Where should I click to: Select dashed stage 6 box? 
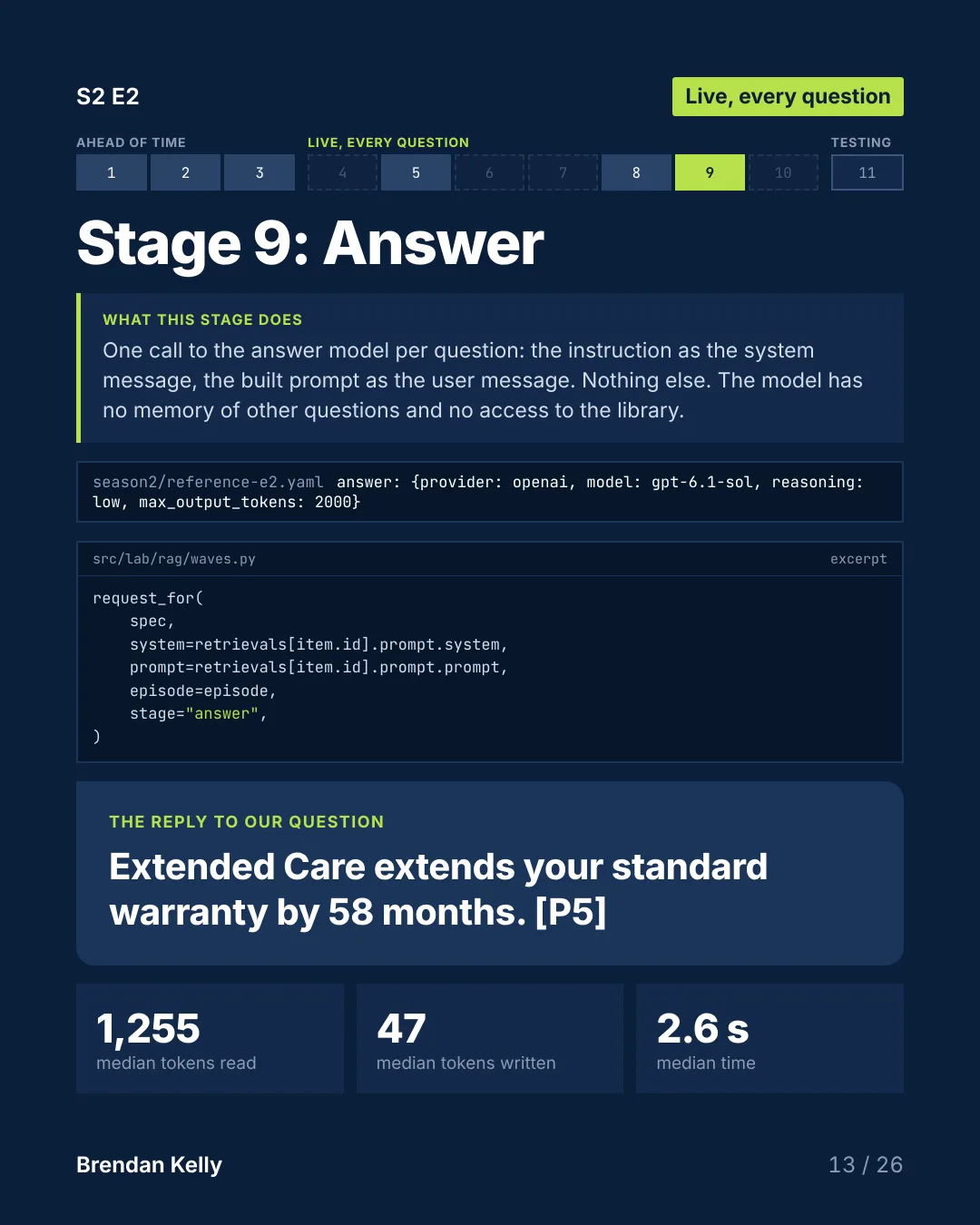489,172
